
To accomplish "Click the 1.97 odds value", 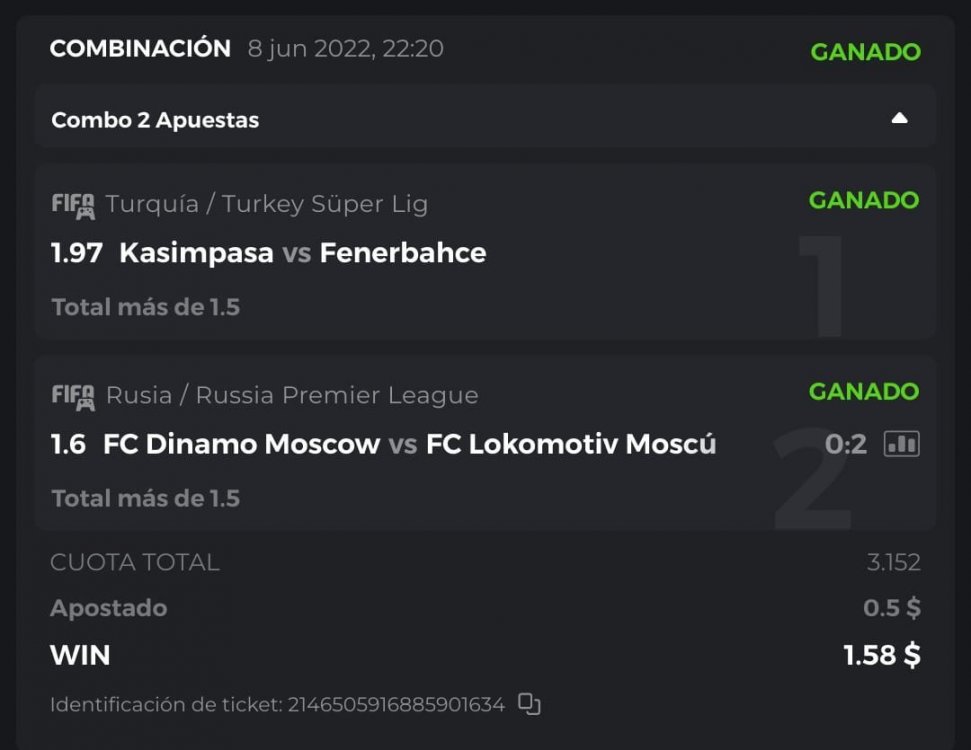I will (77, 253).
